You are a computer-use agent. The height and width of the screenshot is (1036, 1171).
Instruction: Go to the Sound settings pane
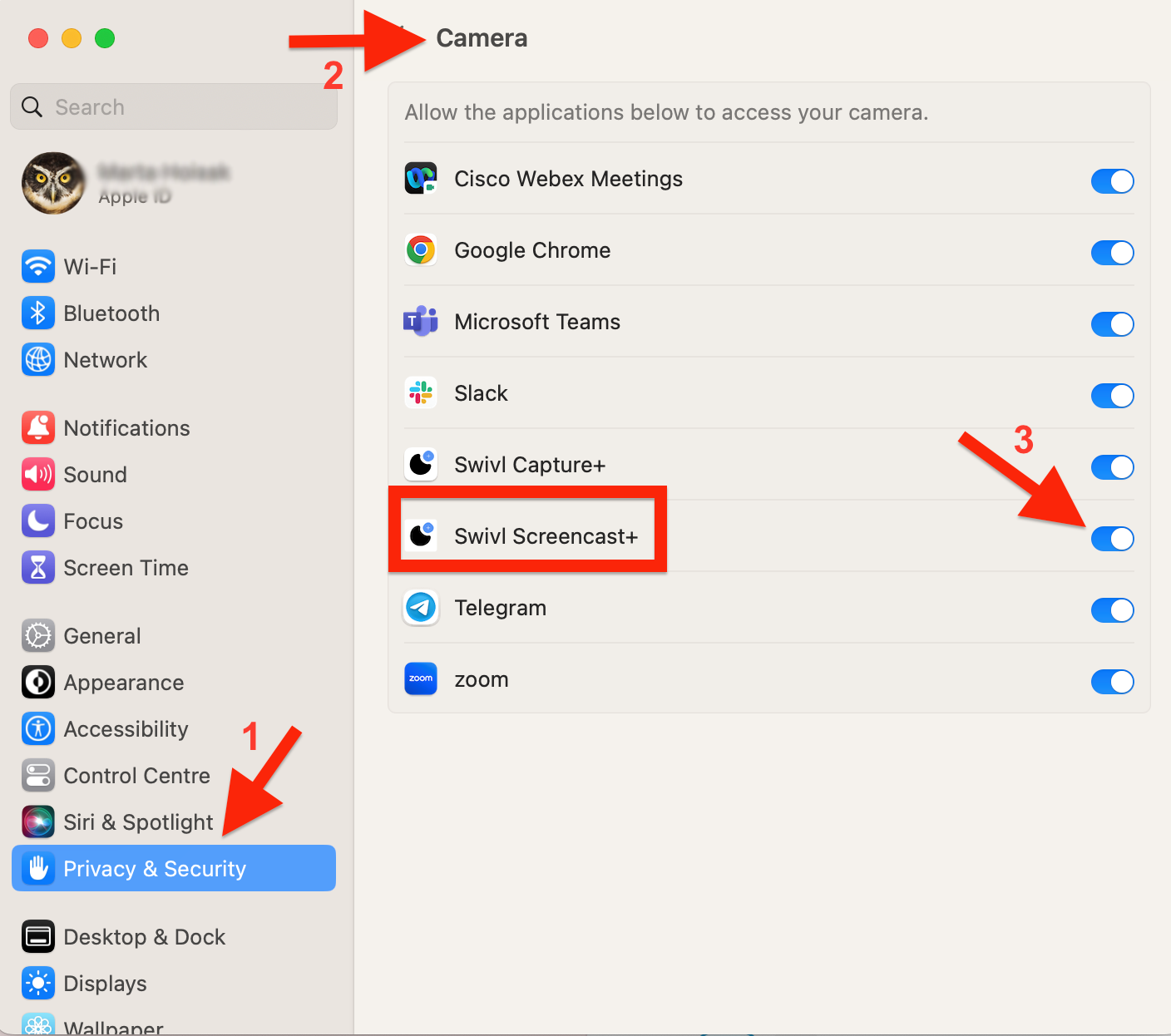click(x=174, y=475)
